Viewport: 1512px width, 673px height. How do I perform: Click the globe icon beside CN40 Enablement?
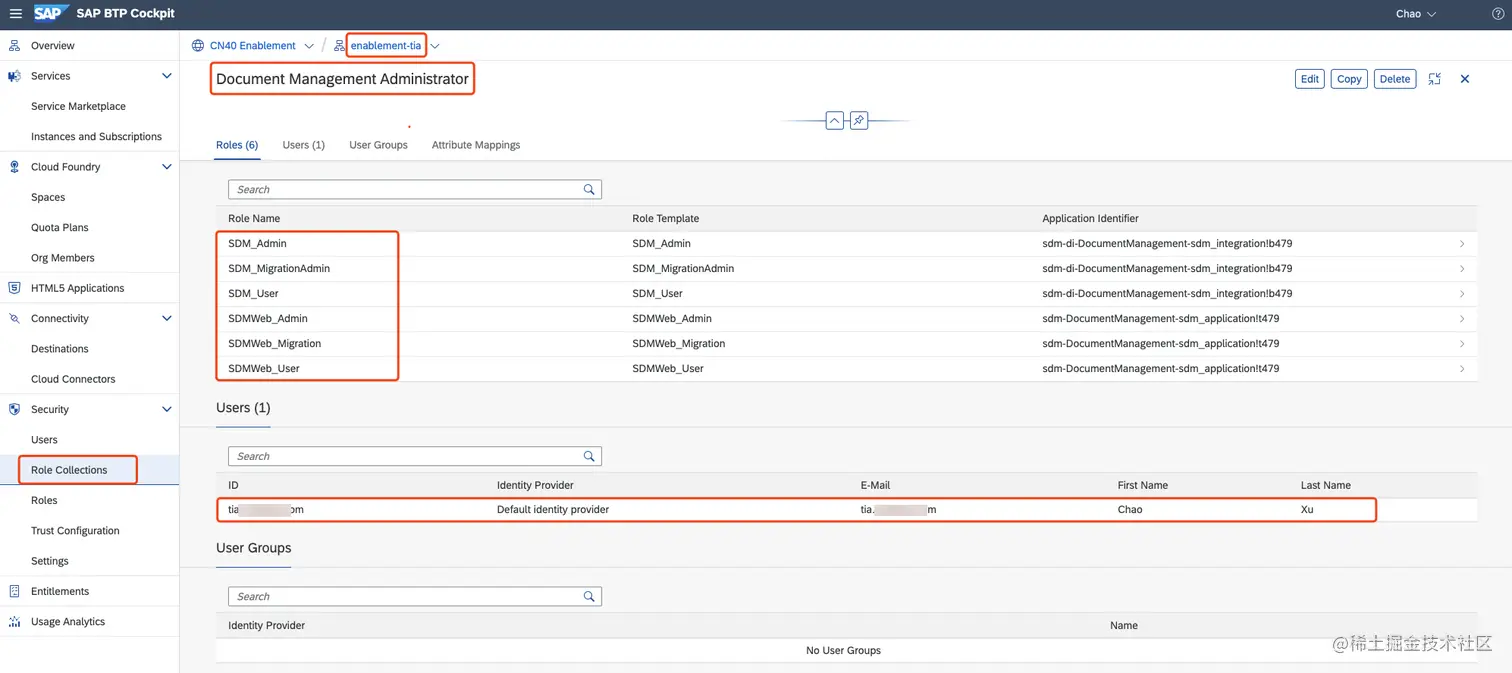point(198,46)
